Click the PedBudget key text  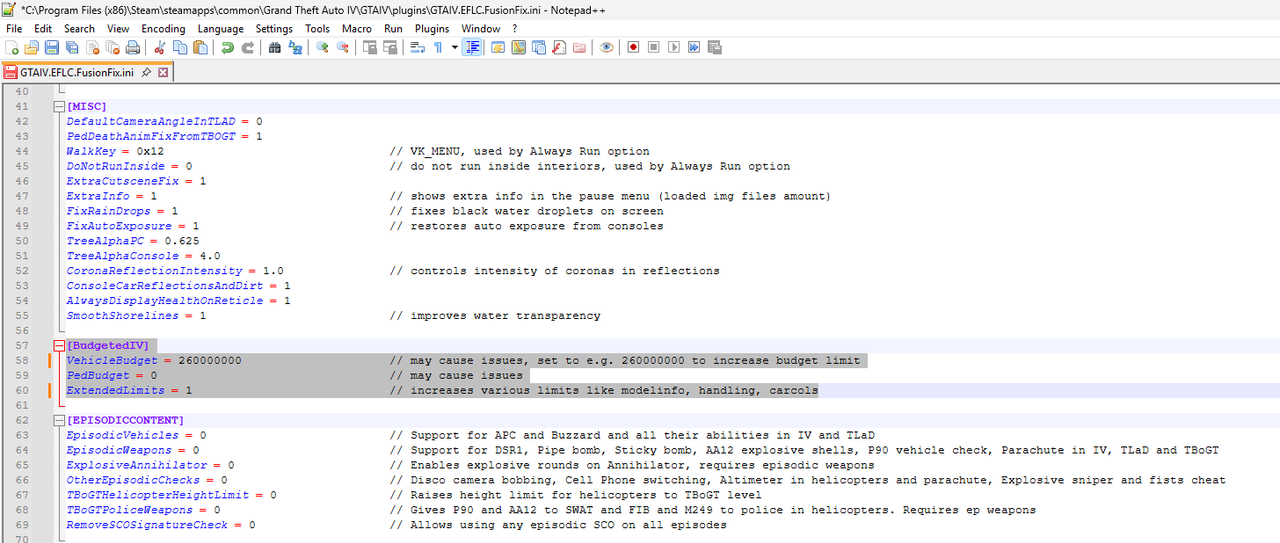(98, 375)
